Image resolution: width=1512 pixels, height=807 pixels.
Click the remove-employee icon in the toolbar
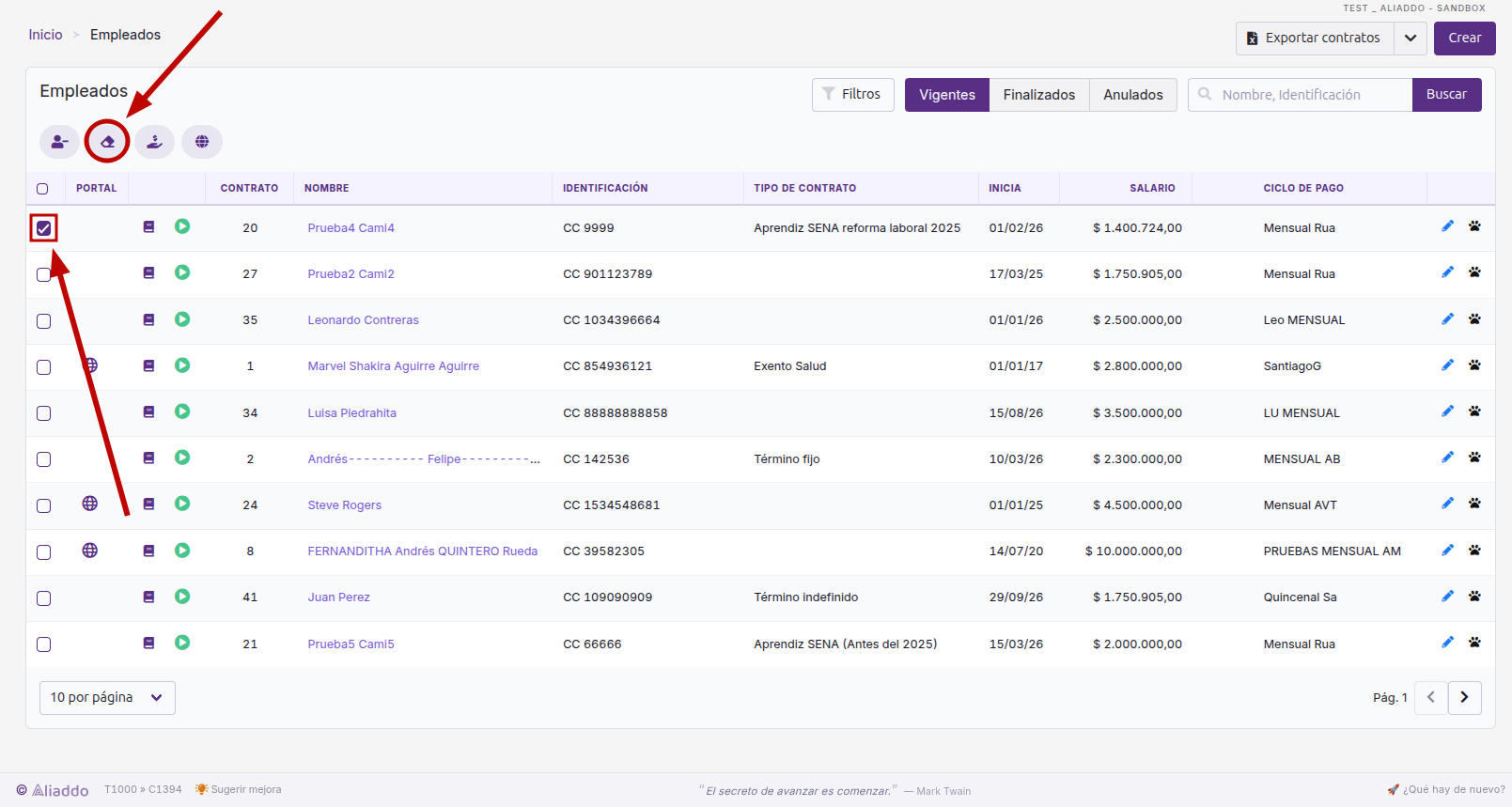pyautogui.click(x=59, y=142)
